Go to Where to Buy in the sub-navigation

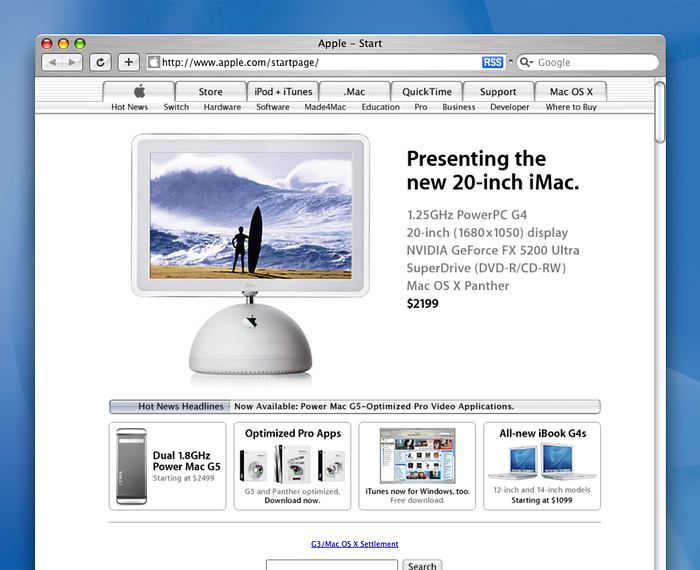click(571, 107)
